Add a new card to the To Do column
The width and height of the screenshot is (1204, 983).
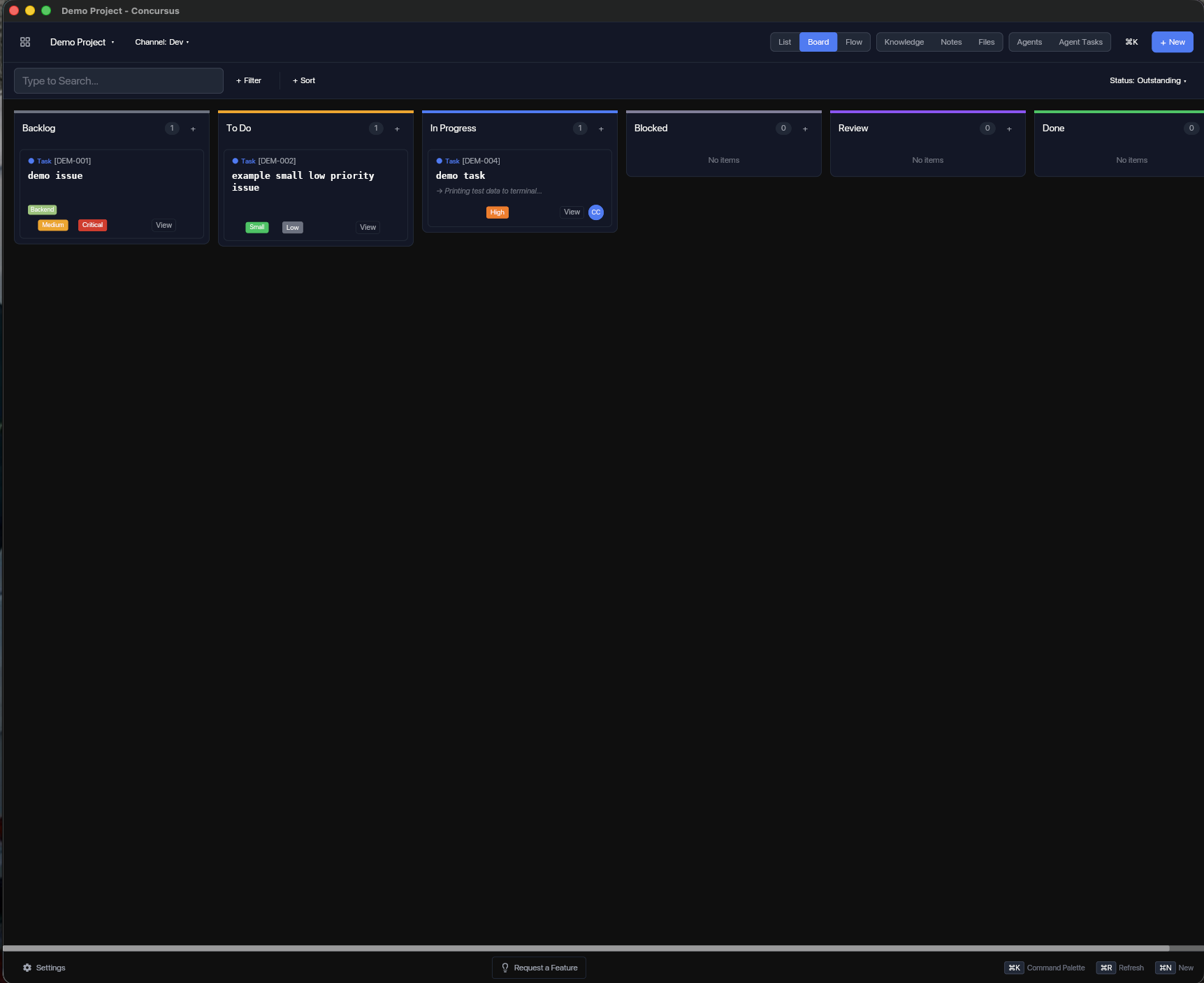pos(397,129)
